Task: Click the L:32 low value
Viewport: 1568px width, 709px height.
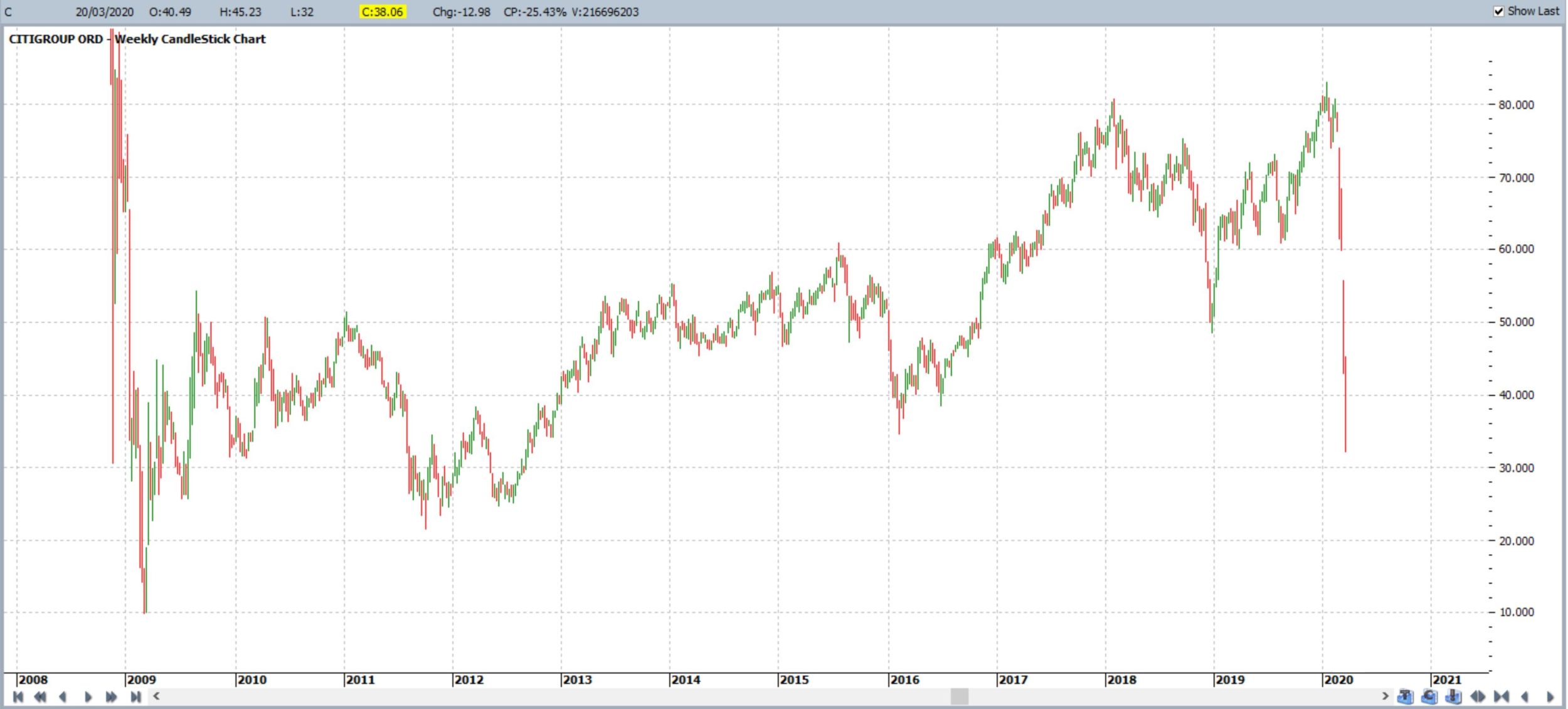Action: tap(302, 12)
